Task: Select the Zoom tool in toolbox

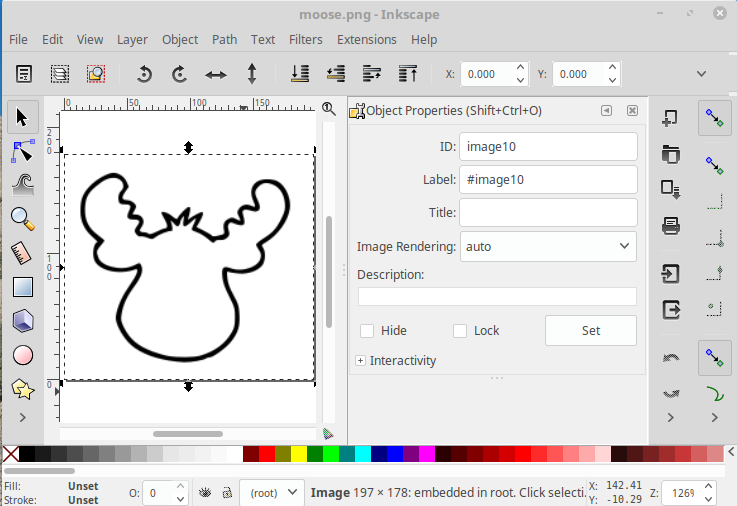Action: [22, 218]
